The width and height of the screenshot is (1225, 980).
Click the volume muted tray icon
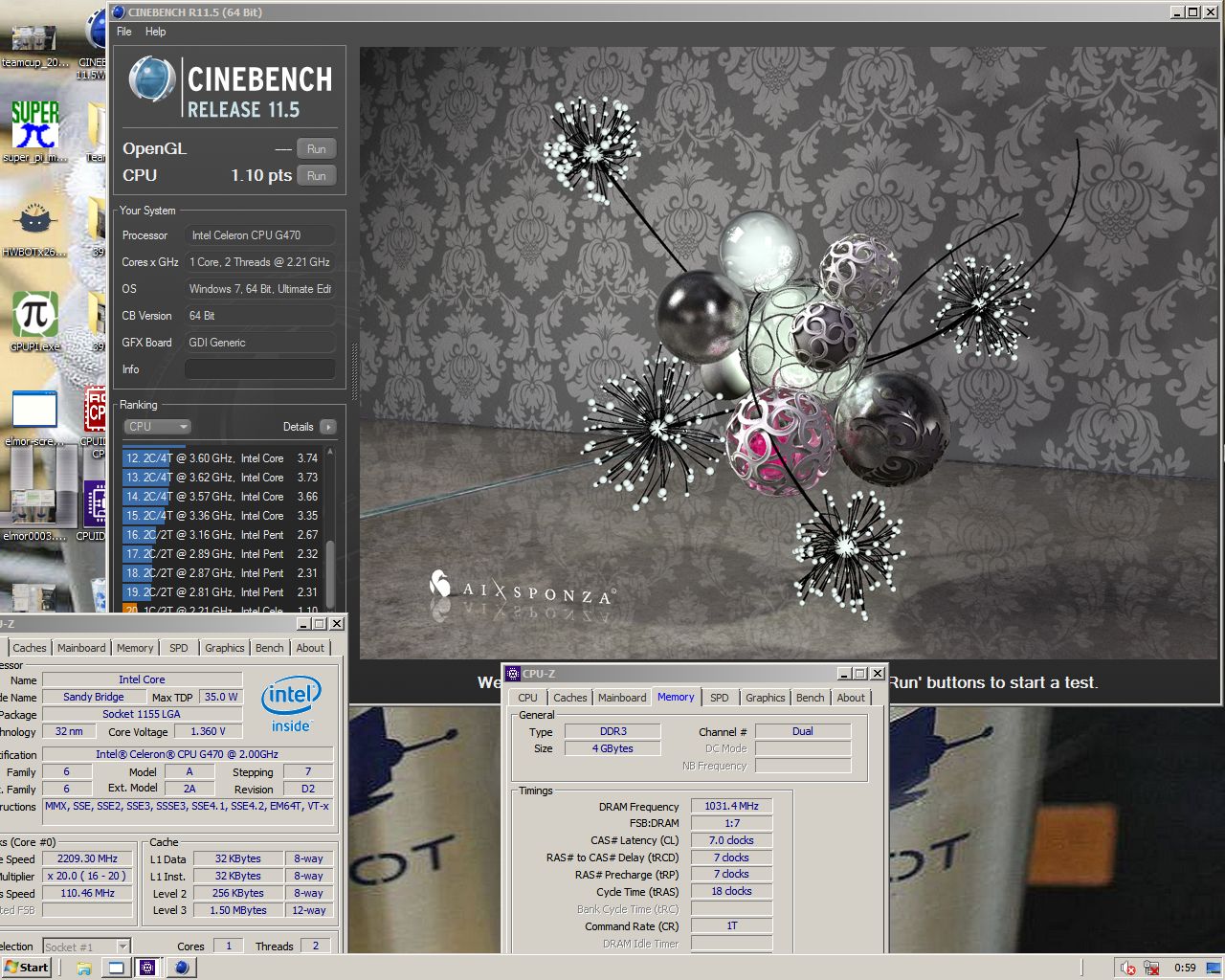(1128, 968)
